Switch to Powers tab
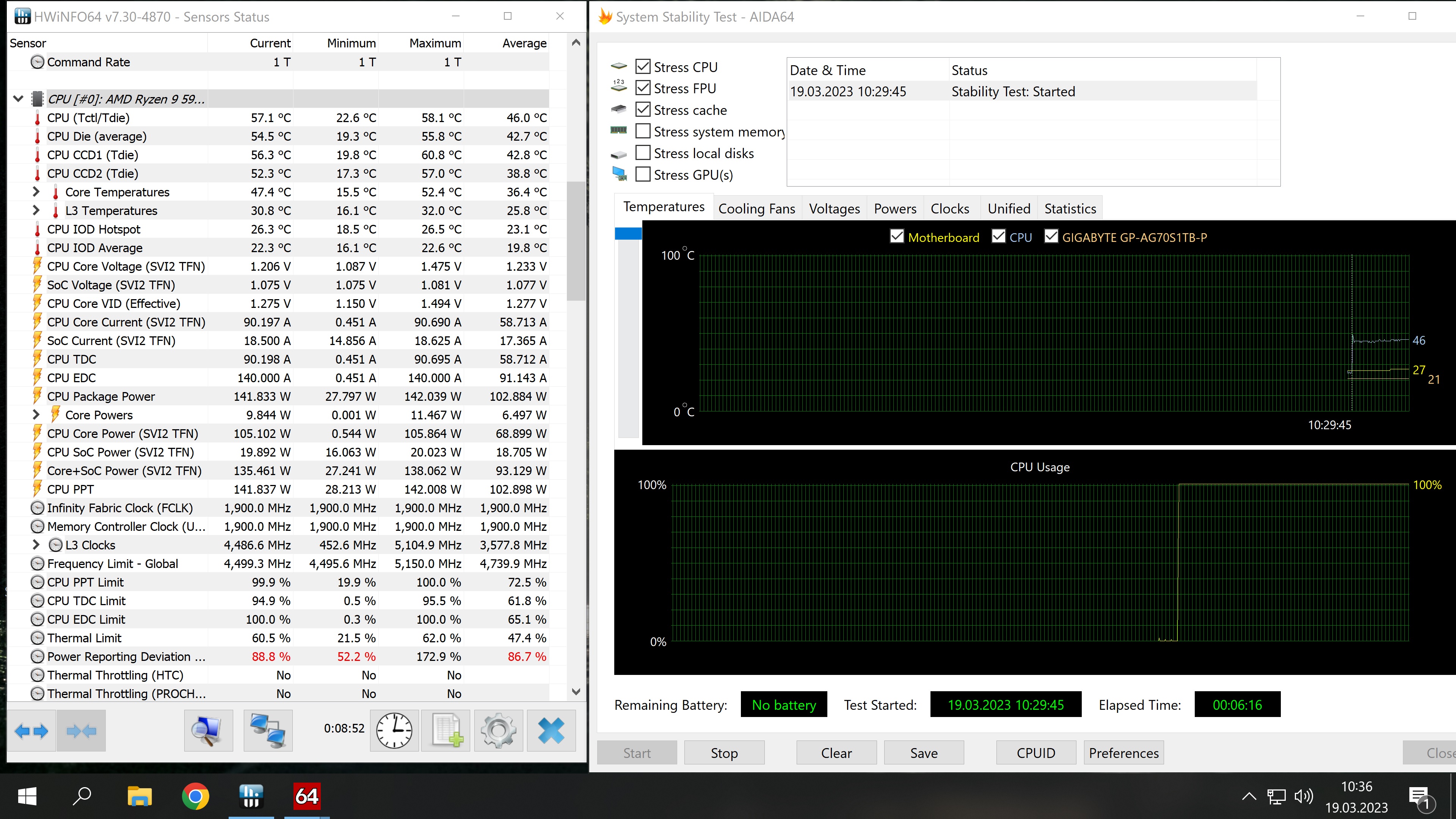 click(x=895, y=209)
